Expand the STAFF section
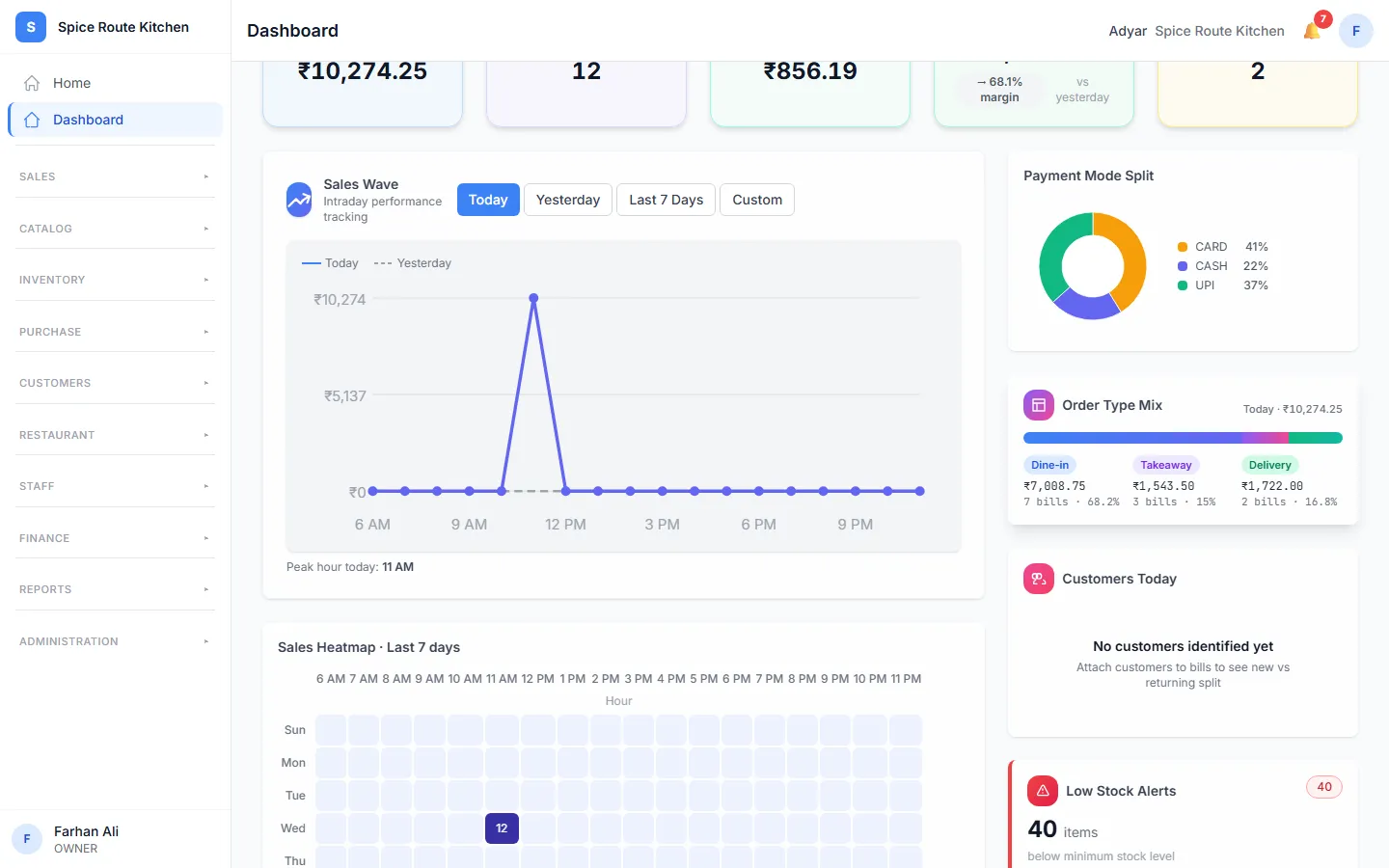This screenshot has width=1389, height=868. pyautogui.click(x=115, y=486)
